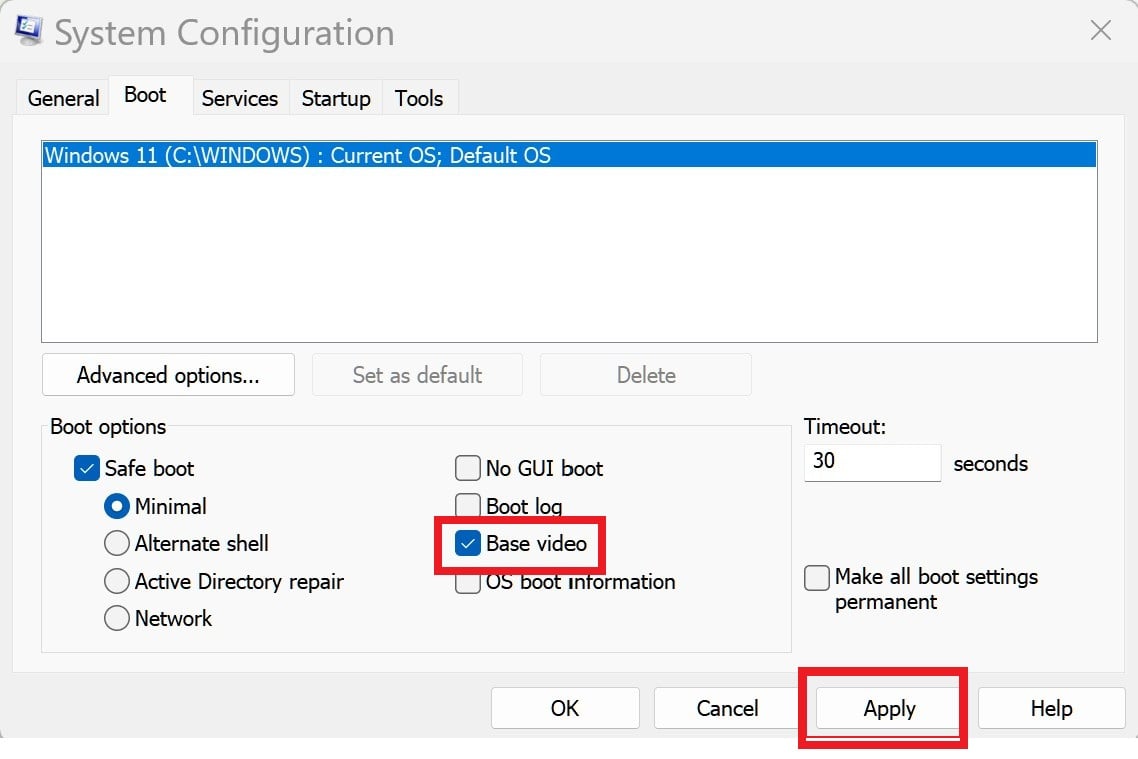The height and width of the screenshot is (759, 1138).
Task: Choose the Minimal safe boot option
Action: click(116, 506)
